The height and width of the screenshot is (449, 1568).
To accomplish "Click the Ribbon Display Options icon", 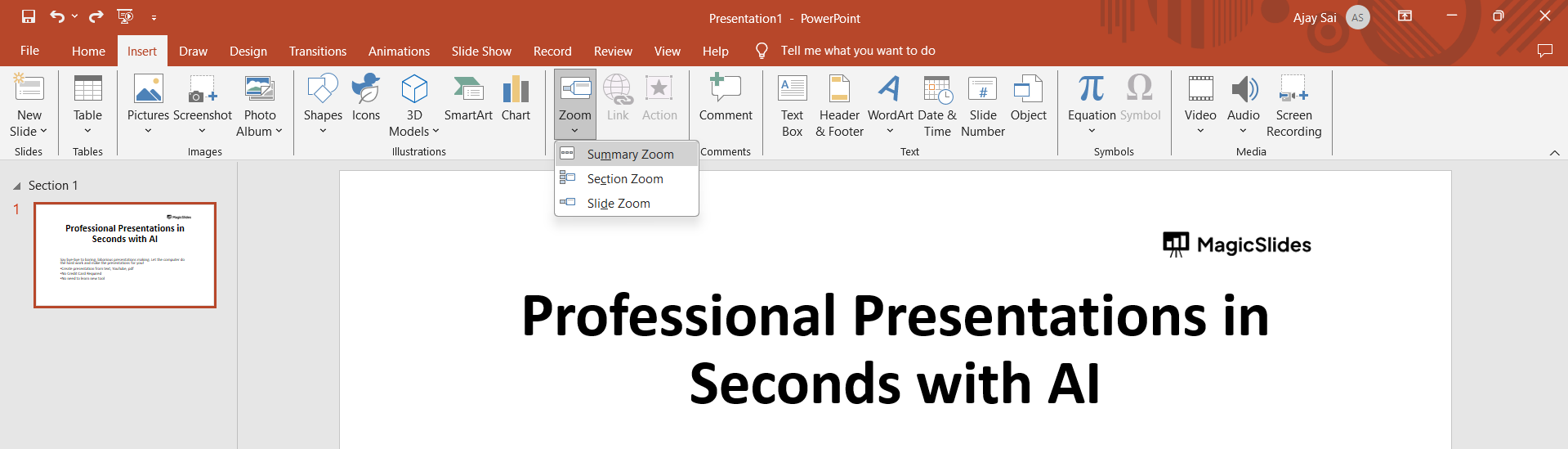I will [1405, 16].
